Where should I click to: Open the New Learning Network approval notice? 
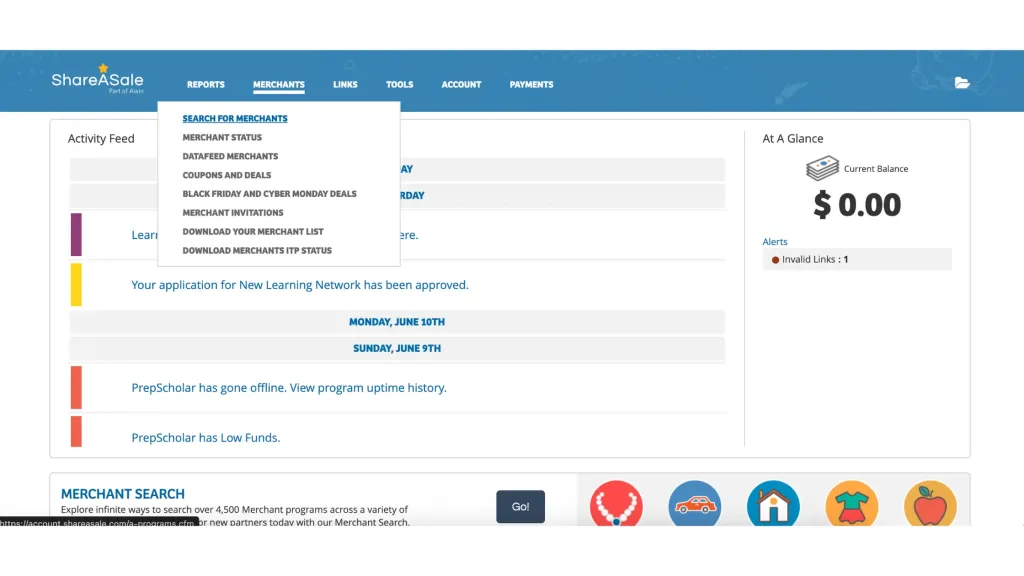(x=300, y=285)
